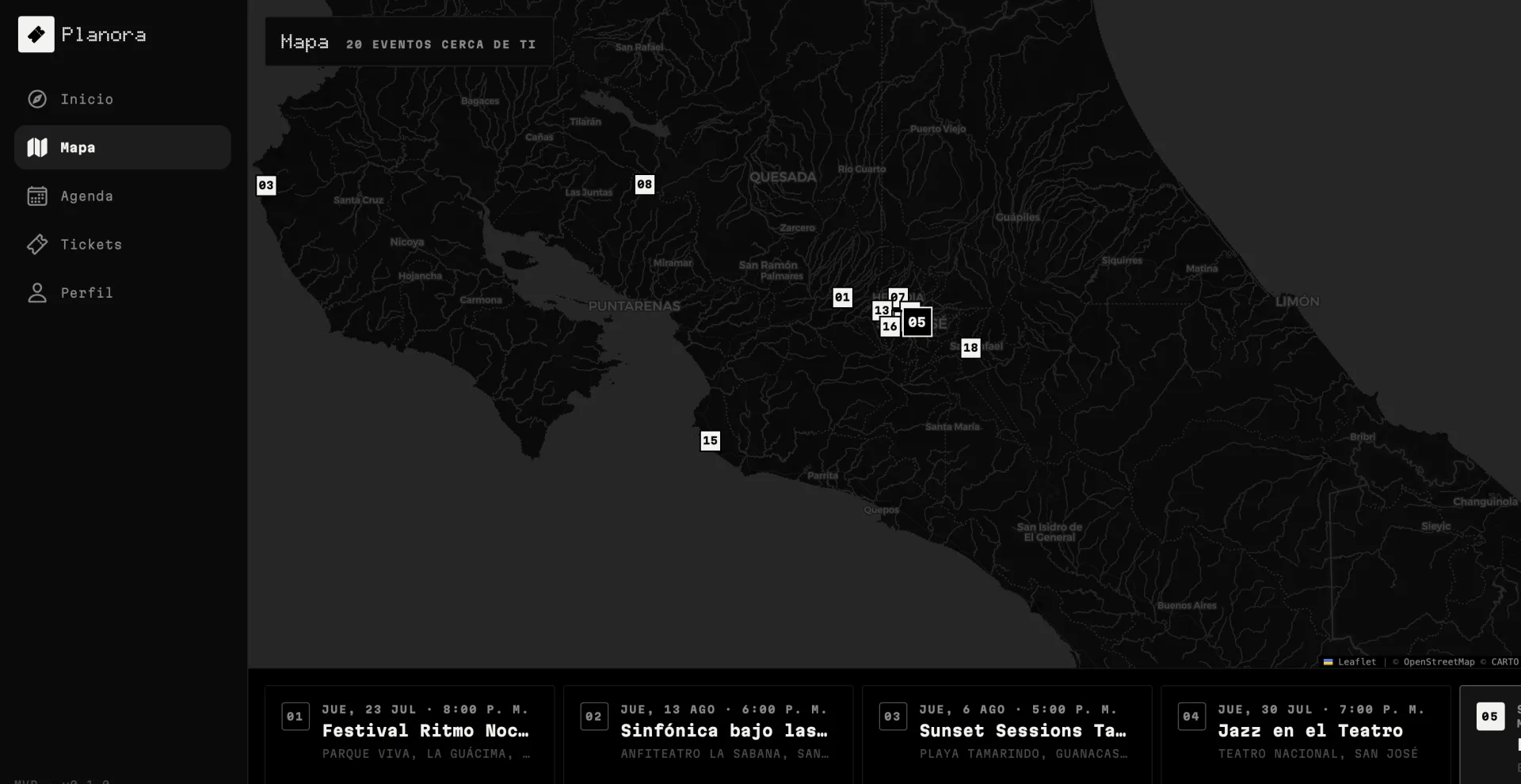Go to the Agenda section
Screen dimensions: 1521x784
tap(123, 196)
